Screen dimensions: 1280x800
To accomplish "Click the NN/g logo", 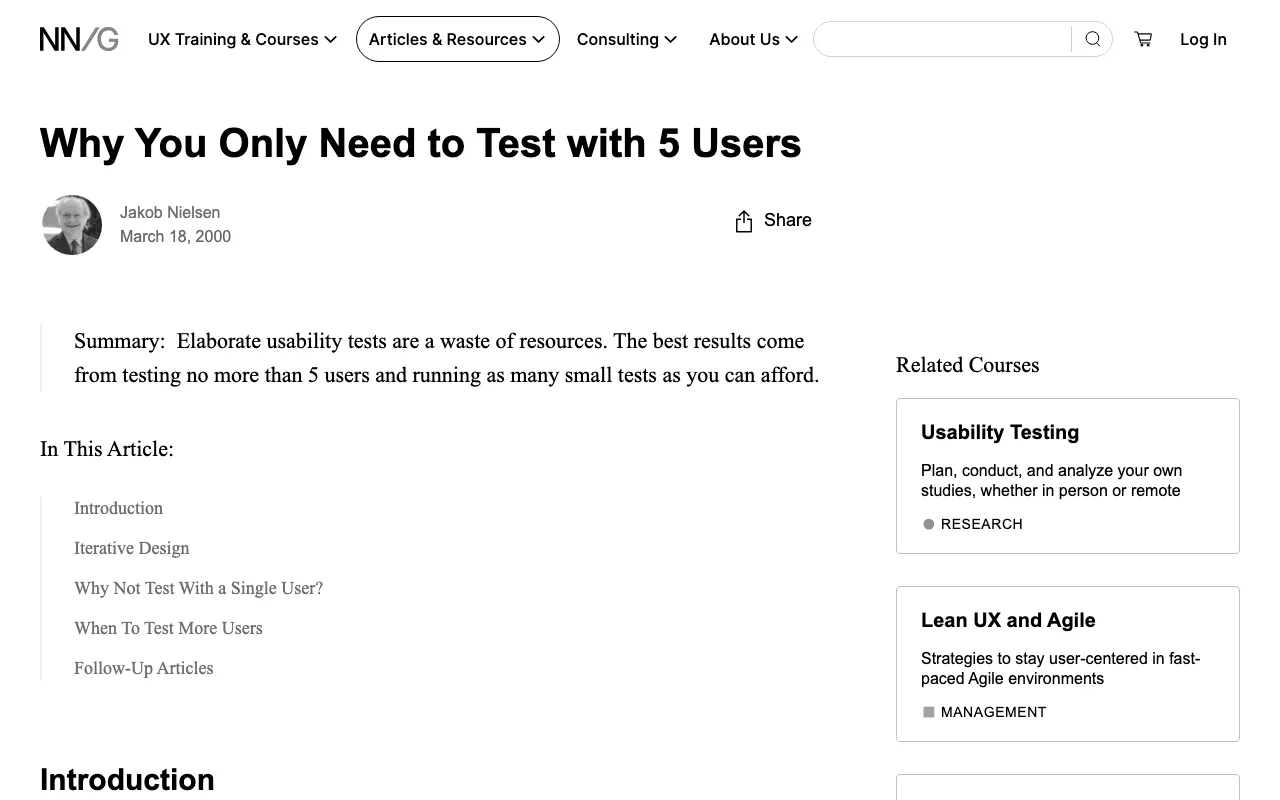I will click(x=79, y=39).
